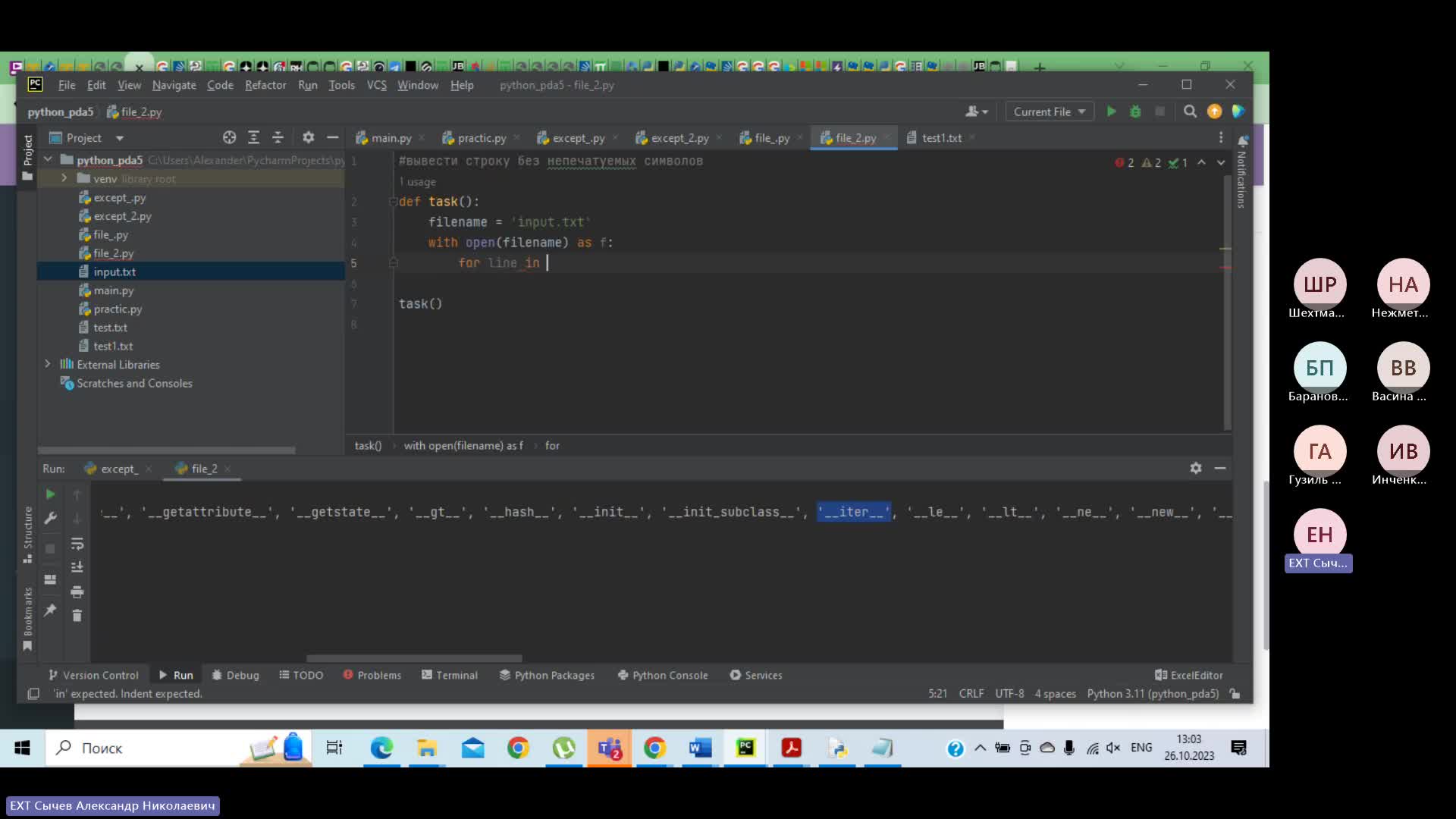Switch to the main.py editor tab
Viewport: 1456px width, 819px height.
(x=391, y=137)
